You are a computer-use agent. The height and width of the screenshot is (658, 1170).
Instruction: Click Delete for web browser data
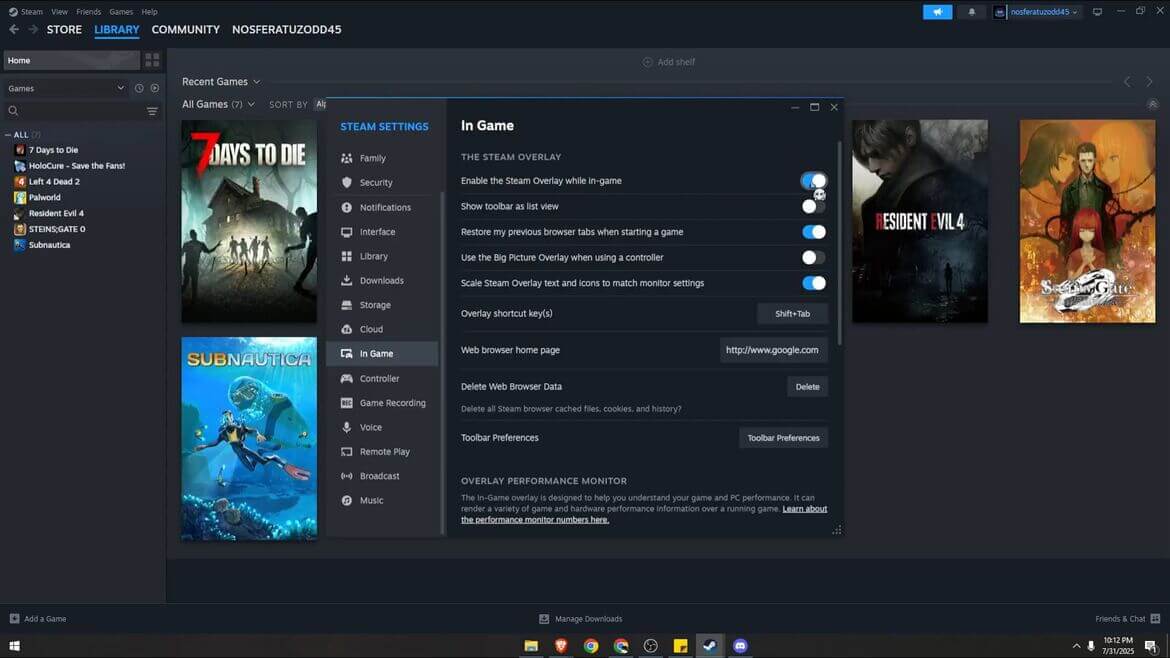pyautogui.click(x=807, y=387)
